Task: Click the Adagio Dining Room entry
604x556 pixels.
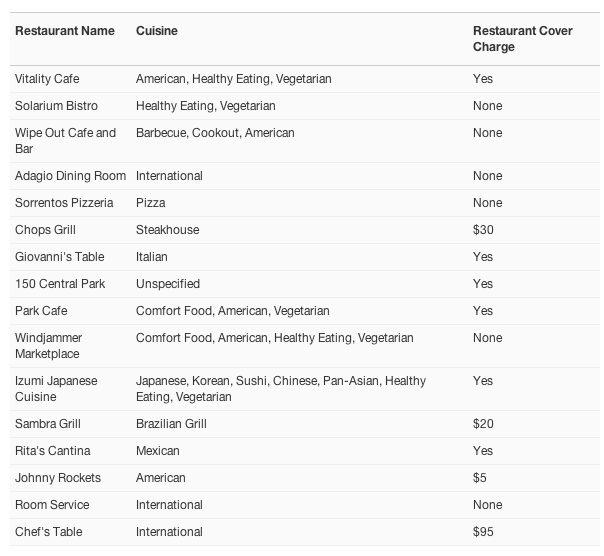Action: coord(70,176)
